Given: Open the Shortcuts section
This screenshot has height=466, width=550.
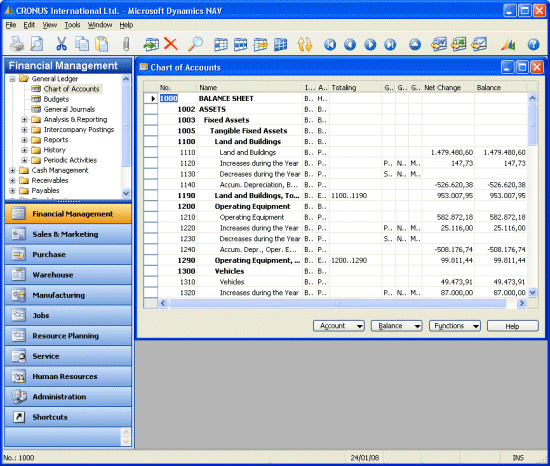Looking at the screenshot, I should coord(68,417).
